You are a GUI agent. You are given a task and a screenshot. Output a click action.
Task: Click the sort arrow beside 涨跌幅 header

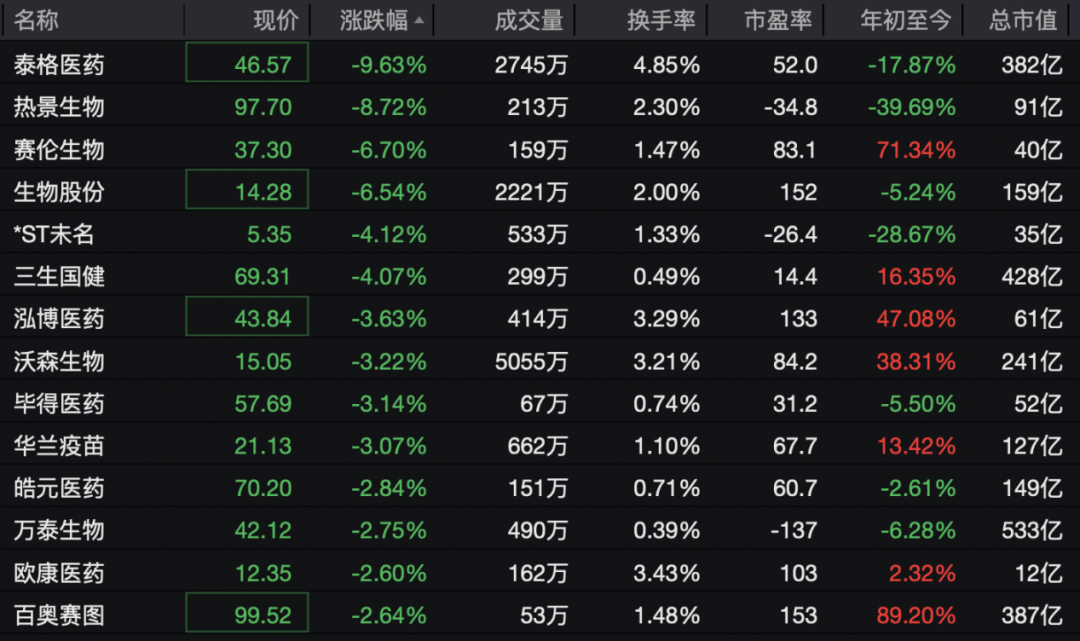419,21
